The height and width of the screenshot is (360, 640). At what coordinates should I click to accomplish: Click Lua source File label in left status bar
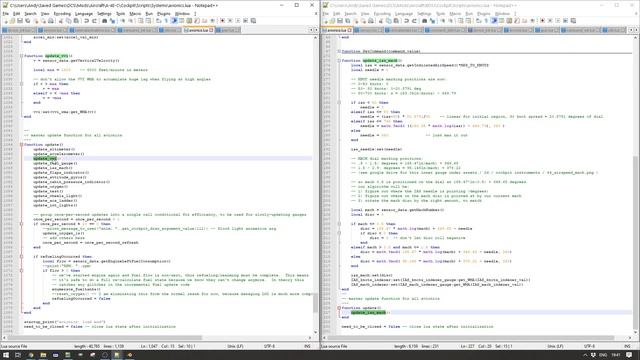pyautogui.click(x=14, y=346)
